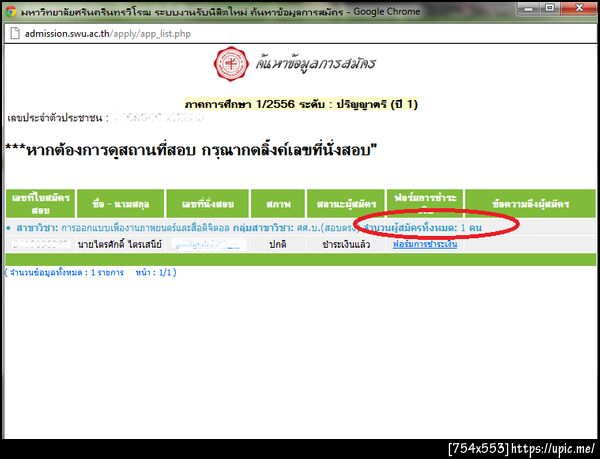
Task: Click the ข้อความถึงผู้สมัคร column header
Action: click(531, 203)
